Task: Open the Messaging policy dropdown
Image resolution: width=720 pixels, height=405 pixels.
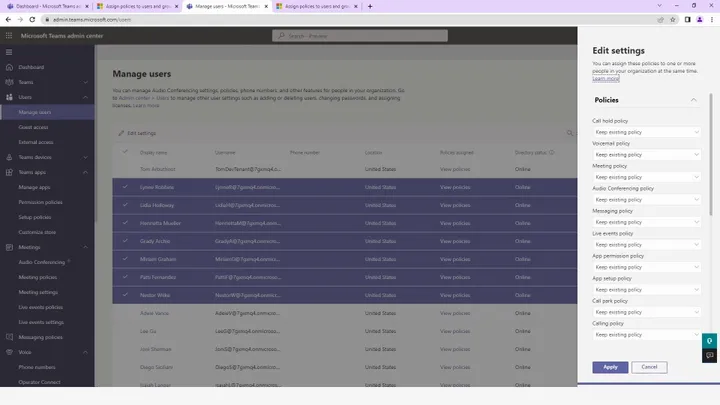Action: 646,222
